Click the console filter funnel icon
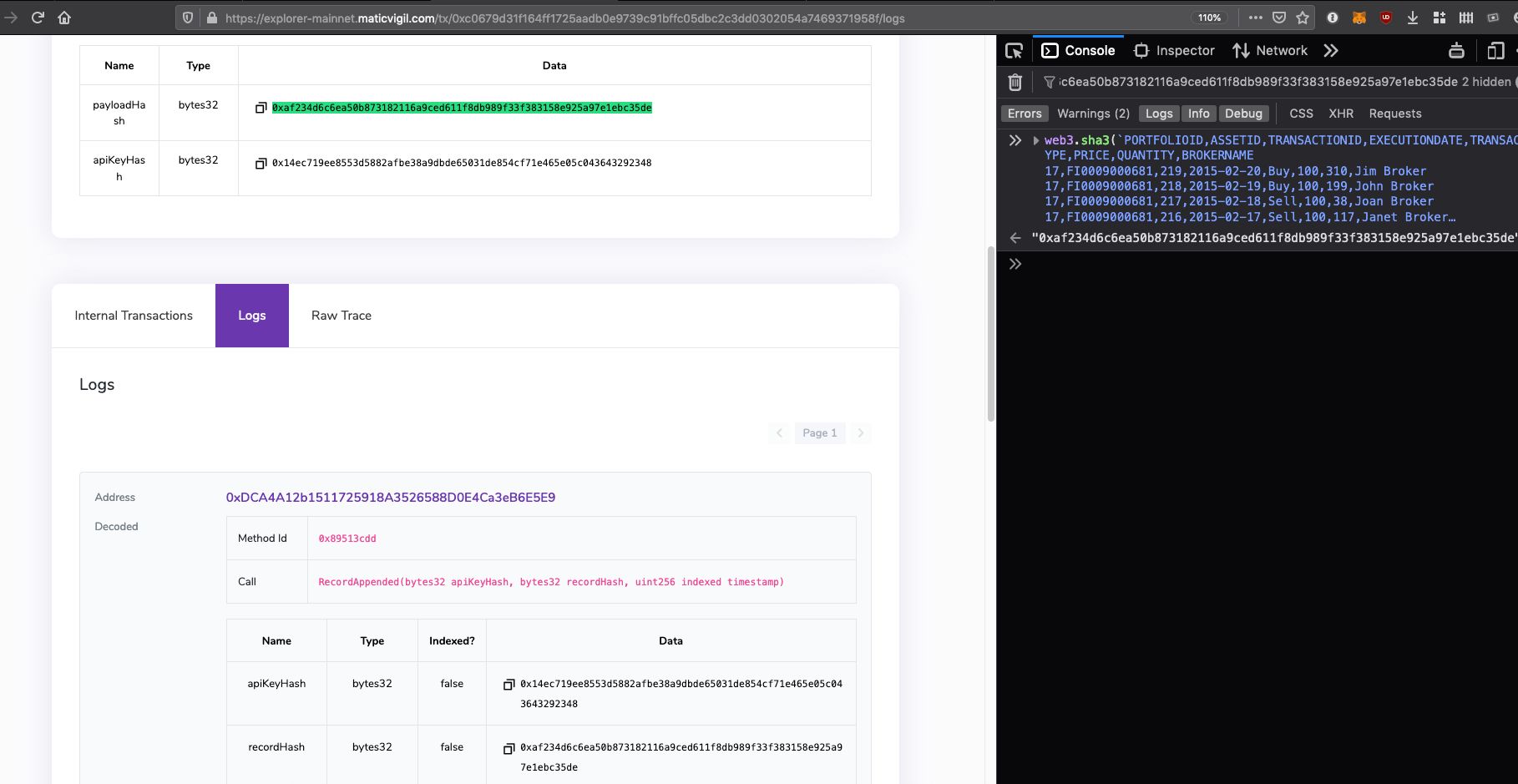This screenshot has height=784, width=1518. [1050, 82]
